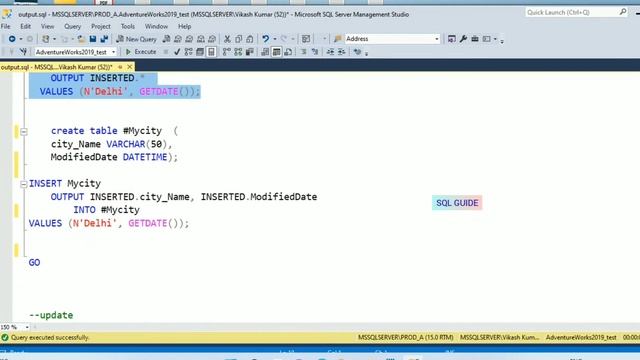Viewport: 640px width, 360px height.
Task: Open the Tools menu
Action: coord(128,27)
